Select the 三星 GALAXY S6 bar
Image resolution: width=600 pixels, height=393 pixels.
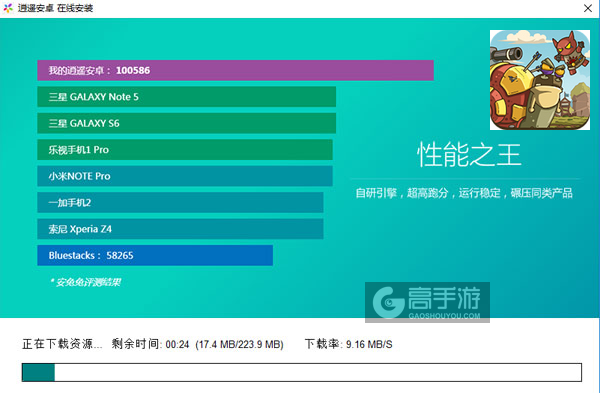pos(186,123)
